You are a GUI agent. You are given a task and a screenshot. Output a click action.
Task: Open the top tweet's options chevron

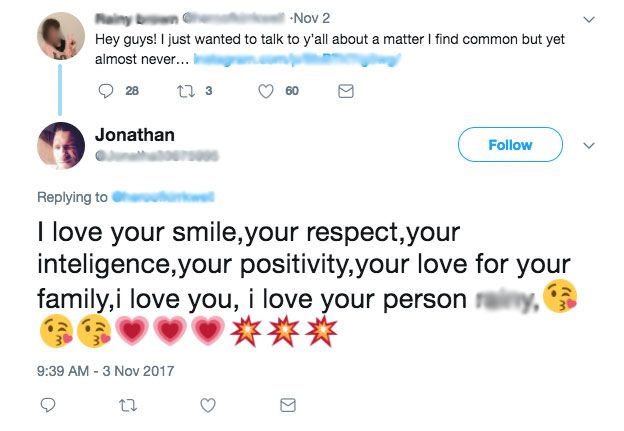[x=589, y=19]
